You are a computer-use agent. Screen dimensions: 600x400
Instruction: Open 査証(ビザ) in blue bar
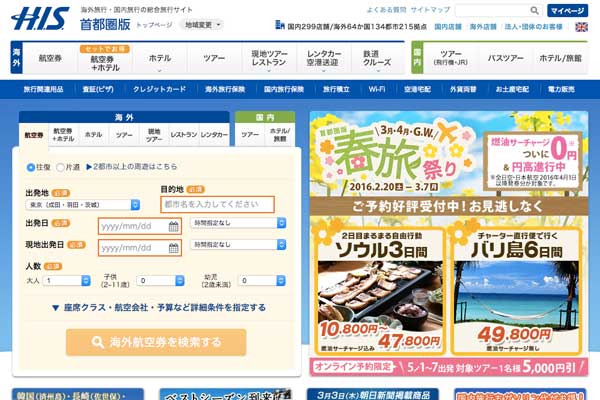[x=98, y=89]
